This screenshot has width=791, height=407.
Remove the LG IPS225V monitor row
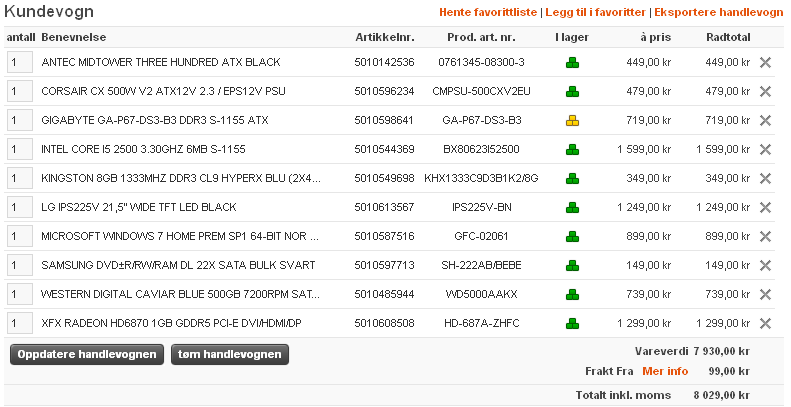coord(765,207)
